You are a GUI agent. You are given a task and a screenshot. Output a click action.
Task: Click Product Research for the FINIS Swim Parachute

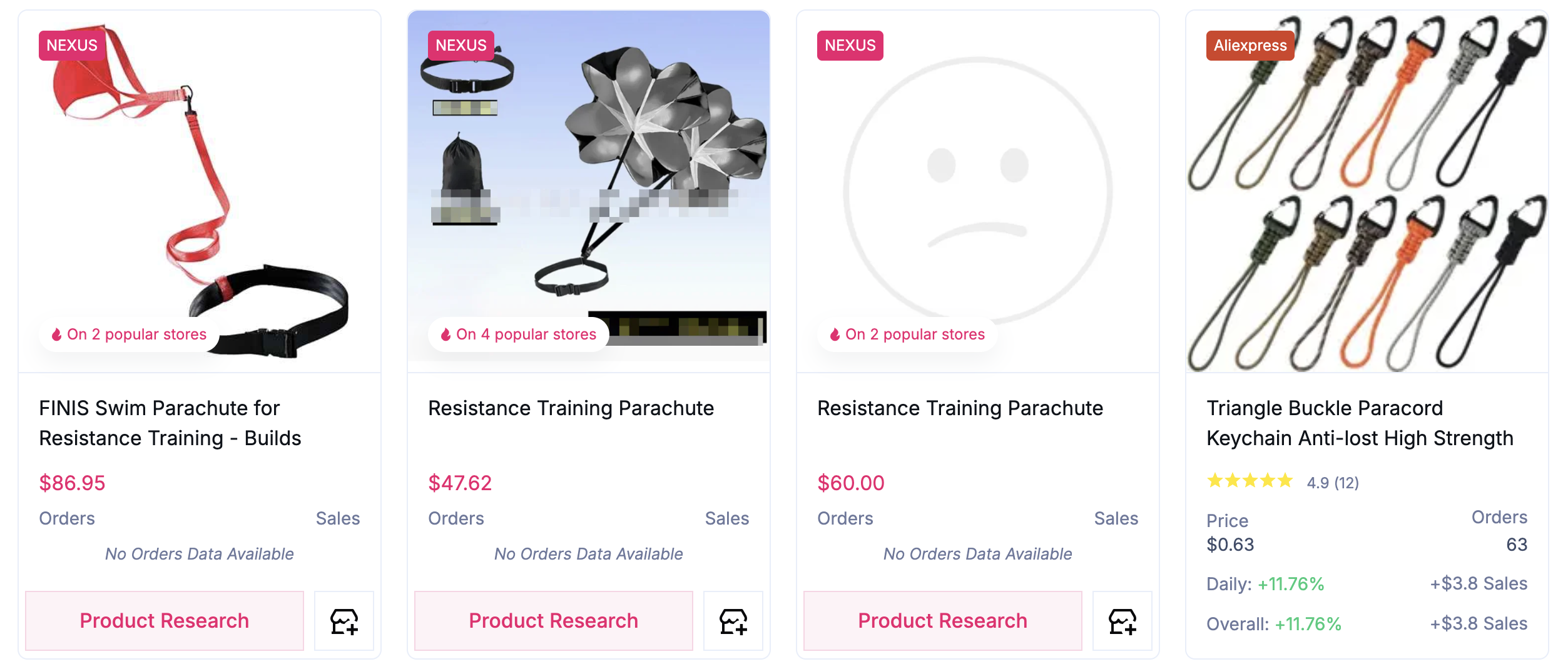[x=164, y=621]
